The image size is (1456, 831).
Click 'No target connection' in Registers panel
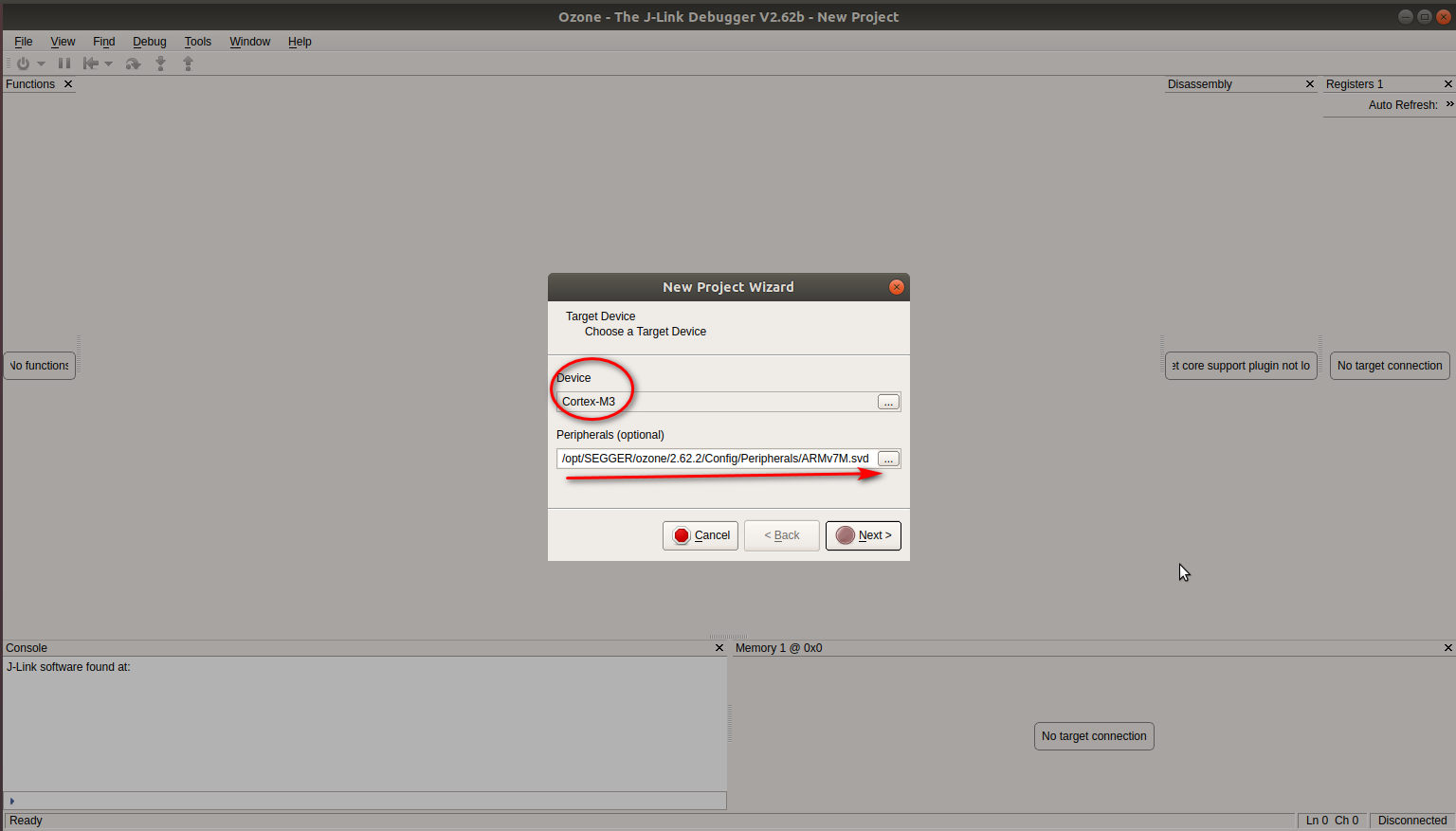click(1390, 366)
